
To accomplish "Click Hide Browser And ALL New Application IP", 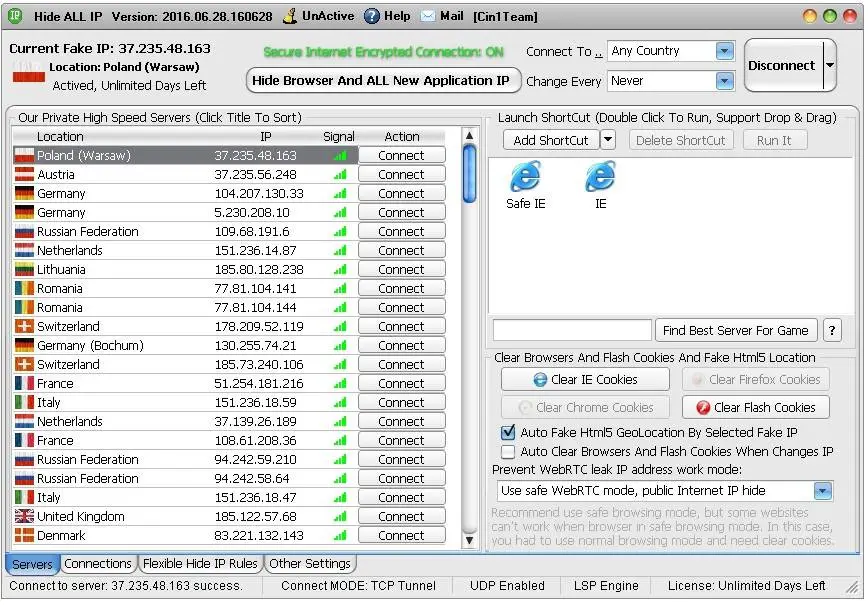I will pyautogui.click(x=381, y=81).
